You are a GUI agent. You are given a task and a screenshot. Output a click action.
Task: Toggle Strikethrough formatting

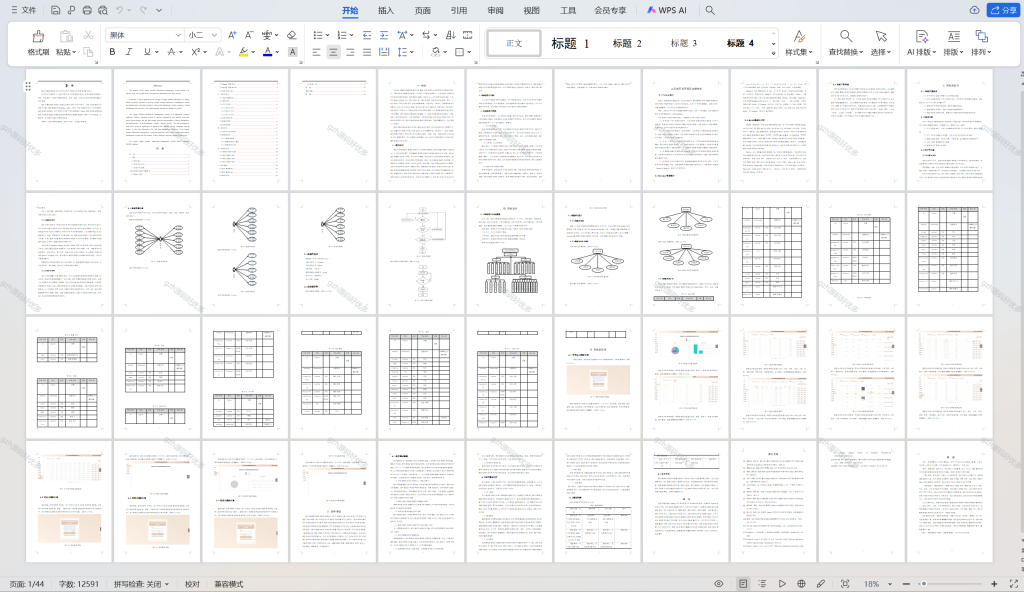click(x=171, y=52)
